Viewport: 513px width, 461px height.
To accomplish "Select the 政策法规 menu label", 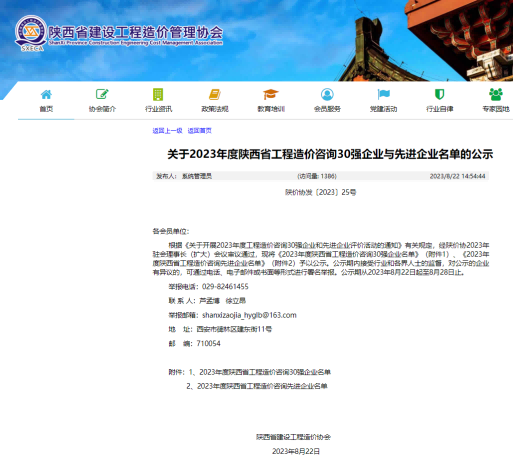I will pyautogui.click(x=215, y=109).
